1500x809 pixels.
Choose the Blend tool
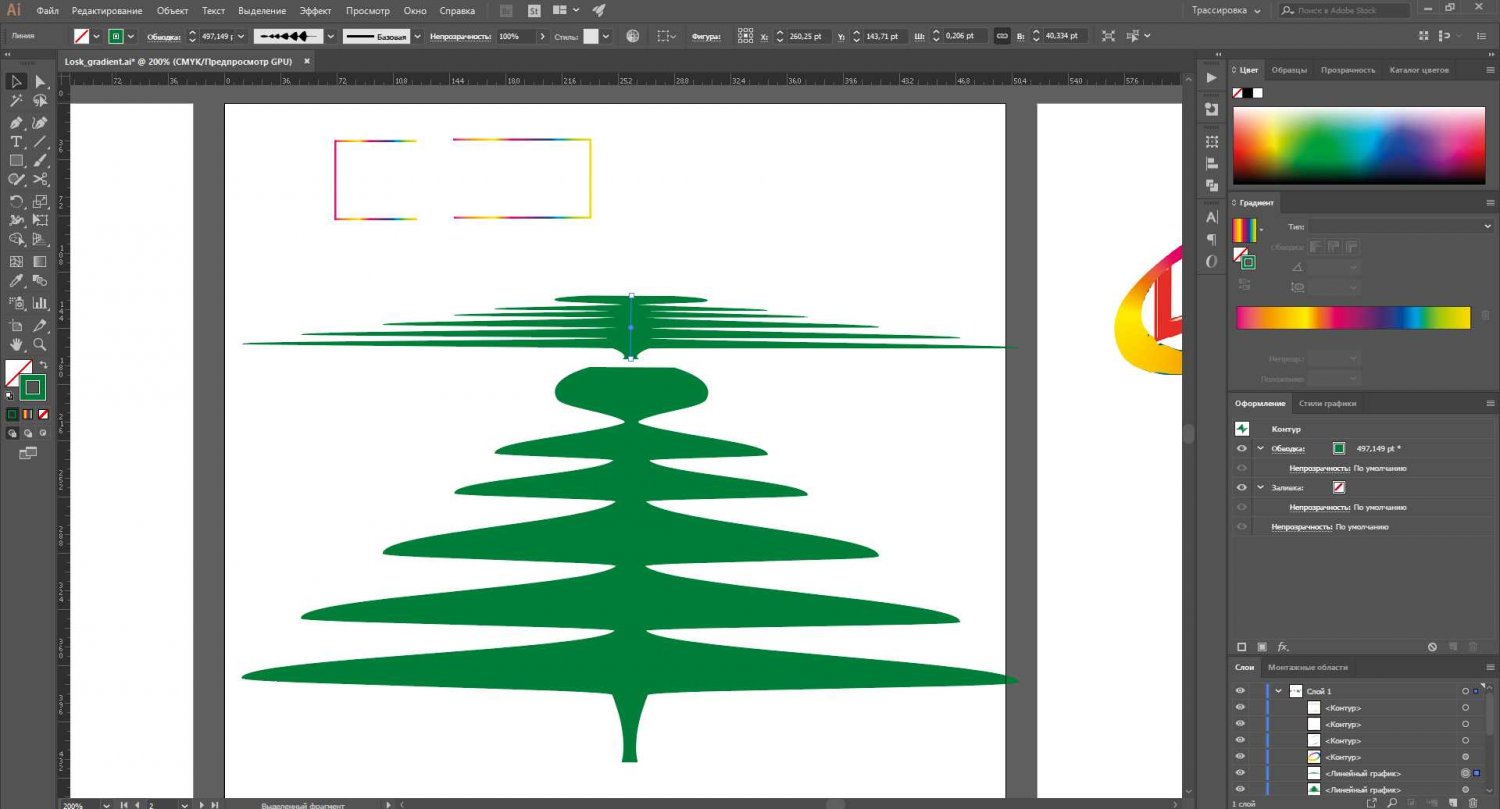pyautogui.click(x=40, y=281)
